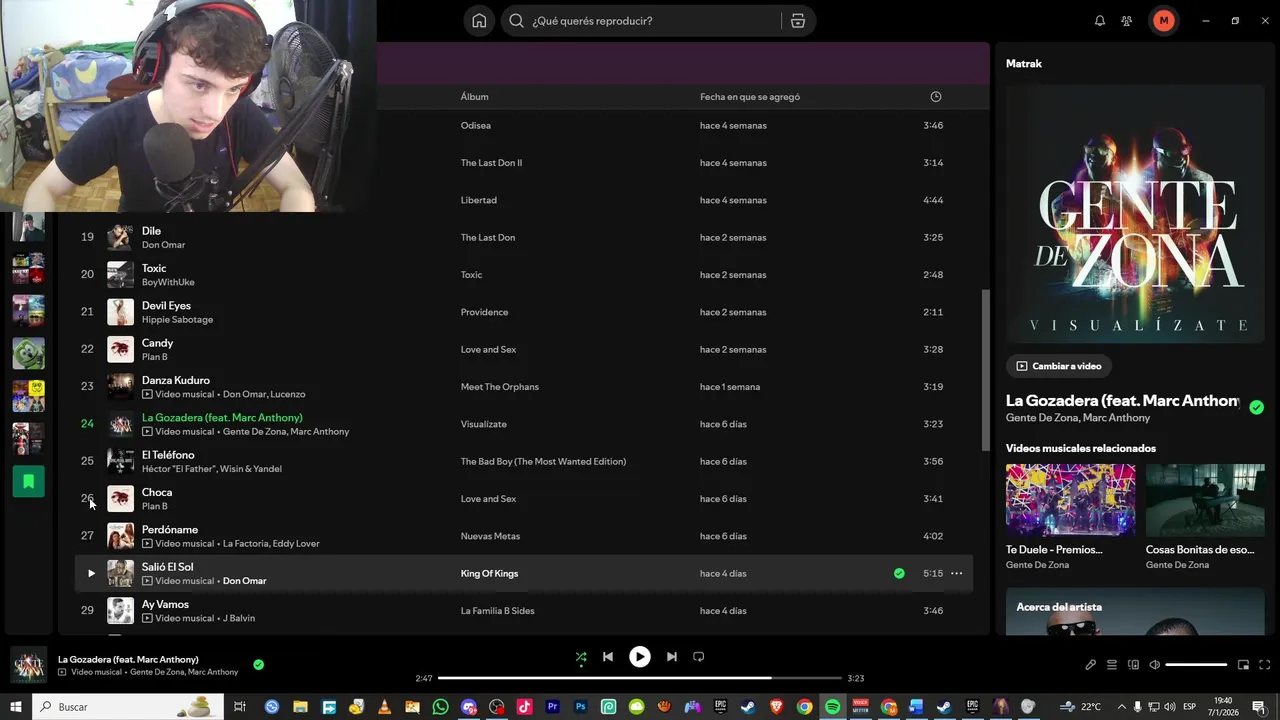
Task: Open Google Chrome next to Spotify in taskbar
Action: tap(804, 707)
